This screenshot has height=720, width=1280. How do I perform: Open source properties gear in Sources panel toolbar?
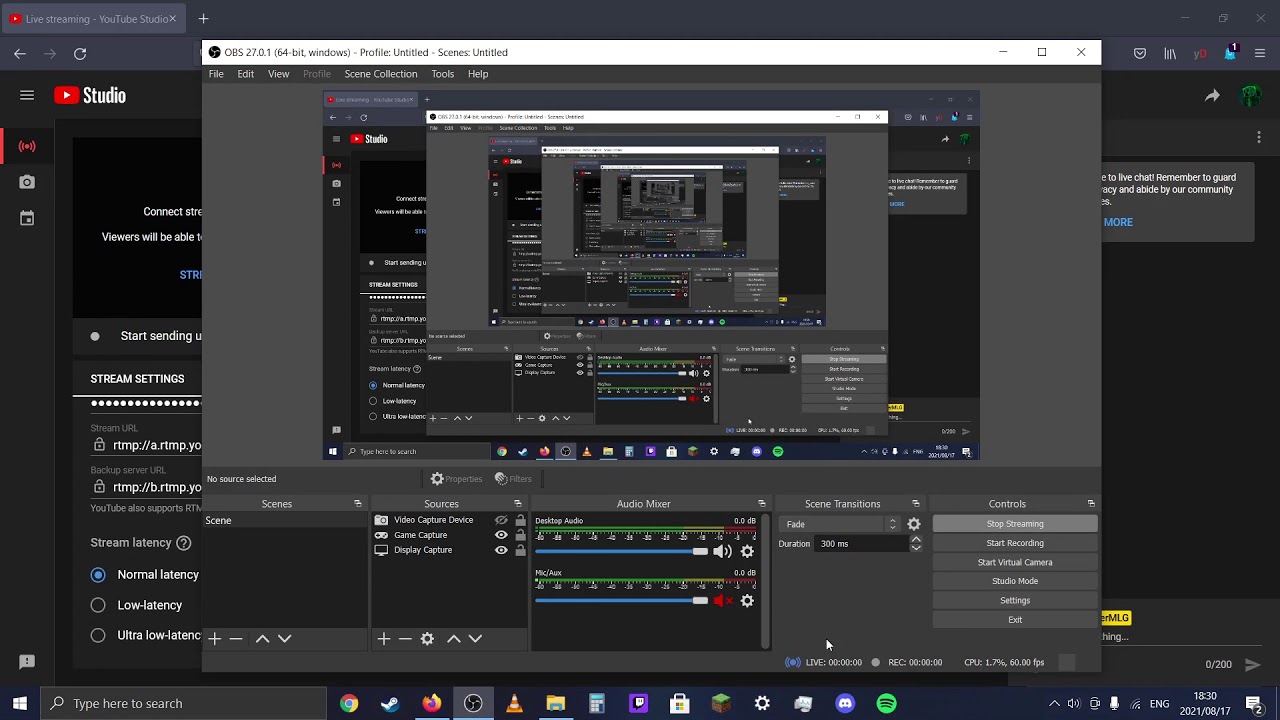tap(427, 638)
